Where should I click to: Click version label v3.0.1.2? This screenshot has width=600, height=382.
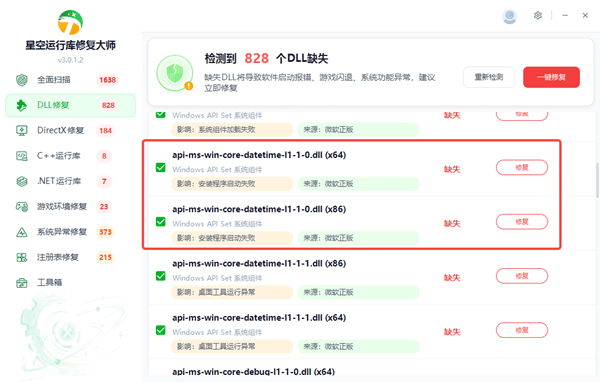70,60
